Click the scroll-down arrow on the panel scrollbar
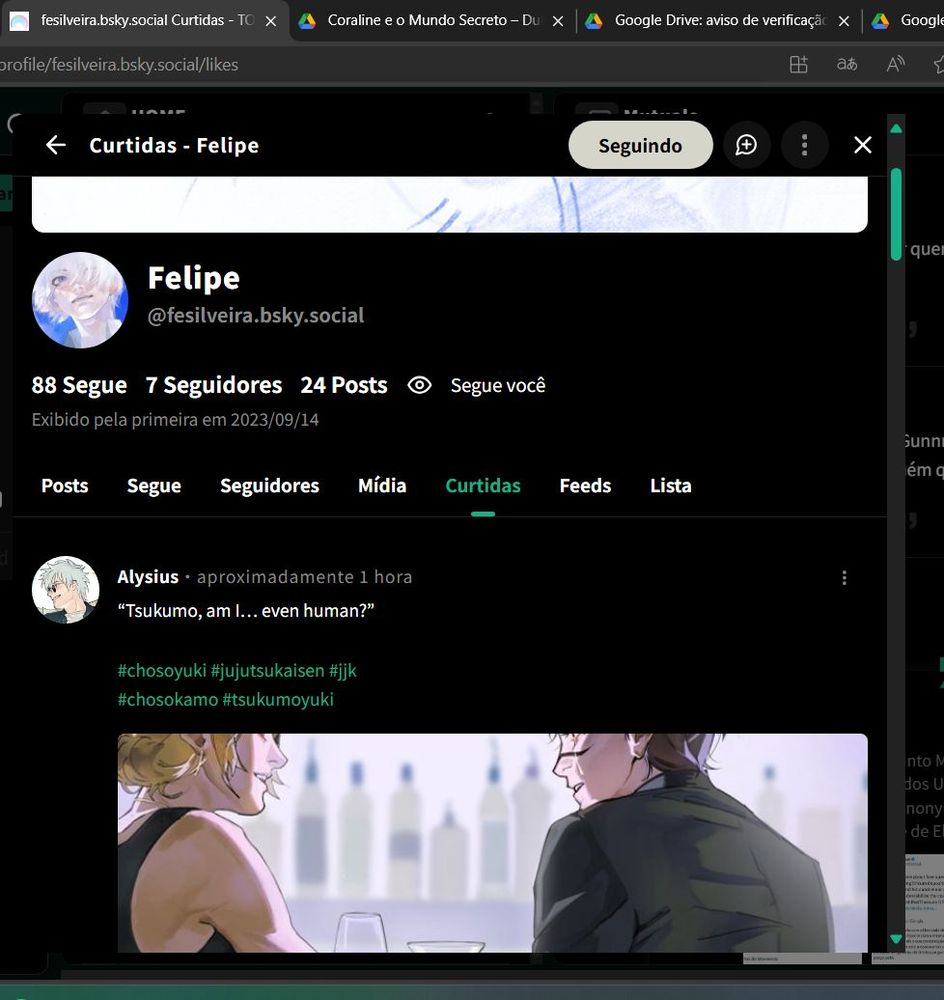This screenshot has height=1000, width=944. (x=896, y=939)
